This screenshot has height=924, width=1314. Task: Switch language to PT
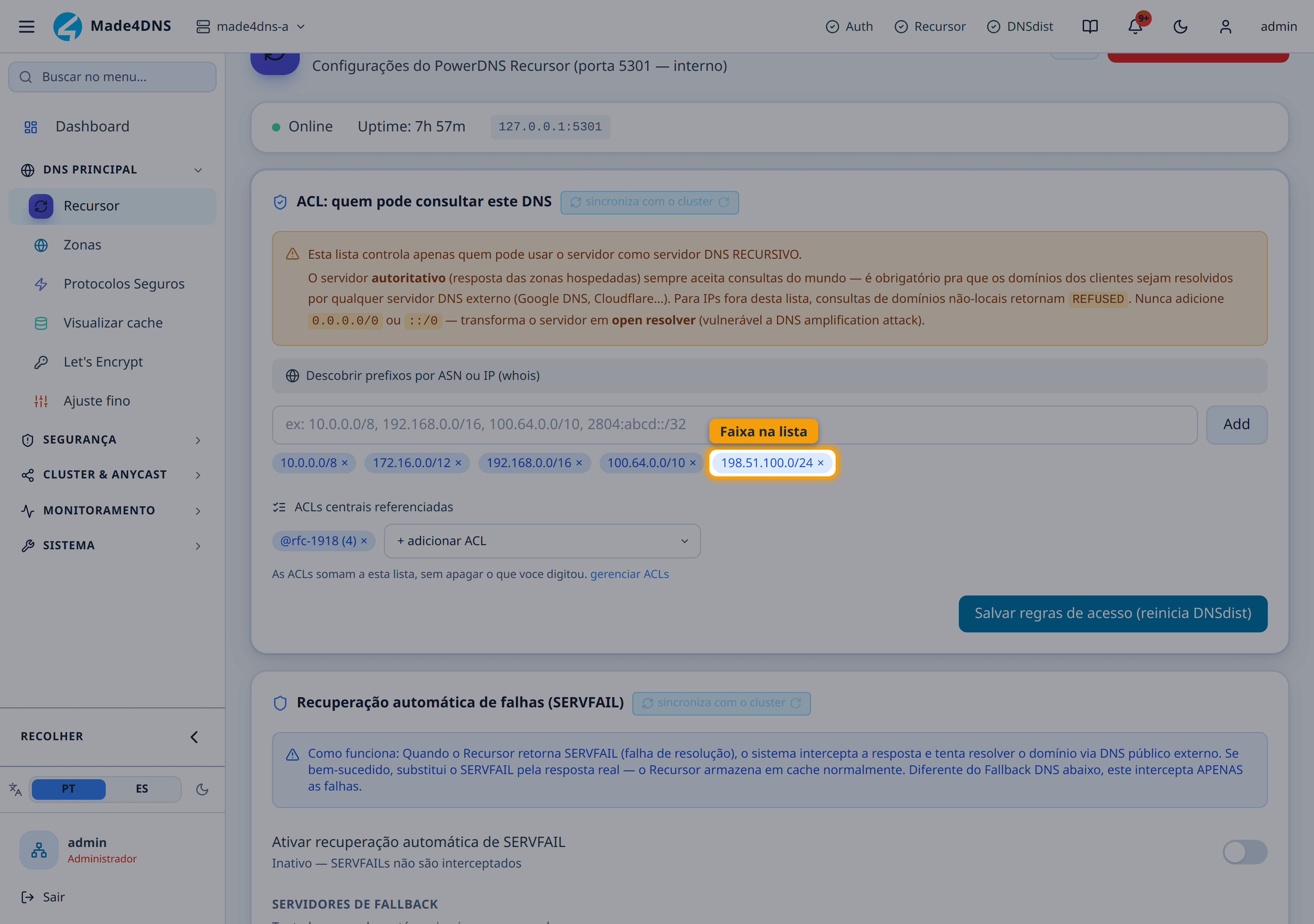point(69,789)
